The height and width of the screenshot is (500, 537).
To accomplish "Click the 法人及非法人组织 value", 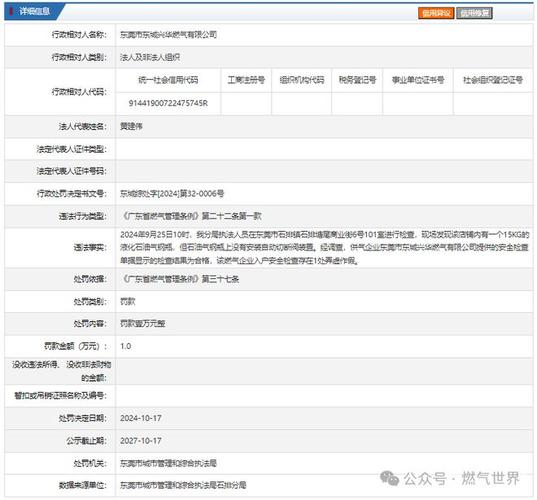I will coord(150,57).
